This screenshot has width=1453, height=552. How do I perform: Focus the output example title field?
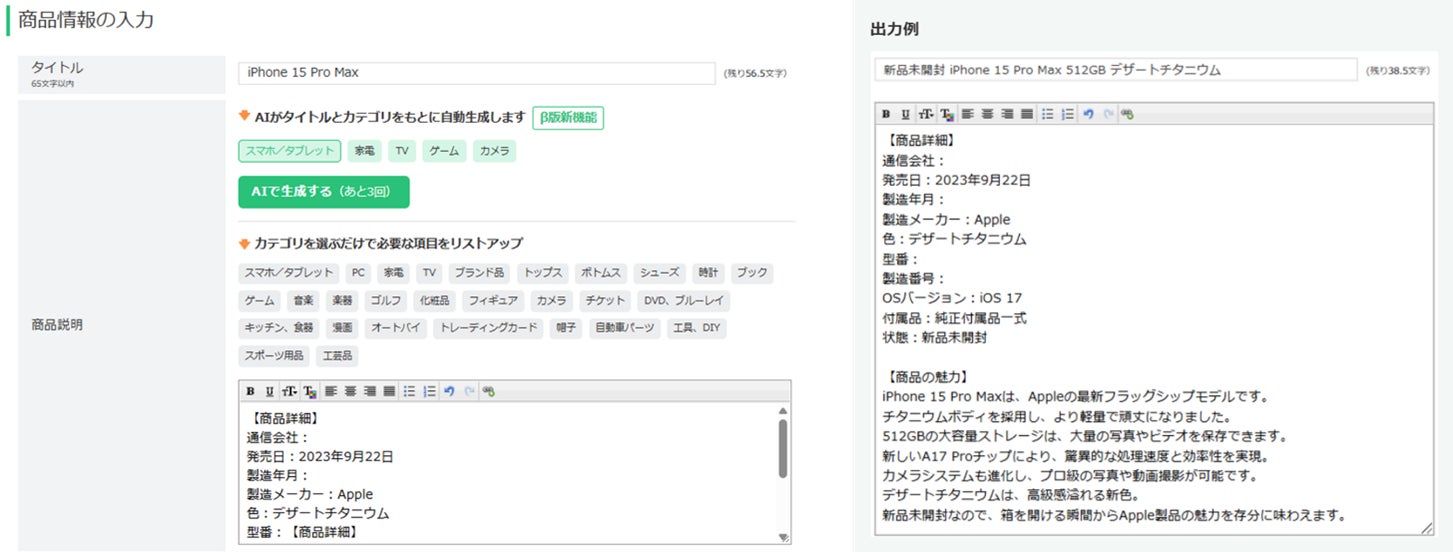[1115, 70]
